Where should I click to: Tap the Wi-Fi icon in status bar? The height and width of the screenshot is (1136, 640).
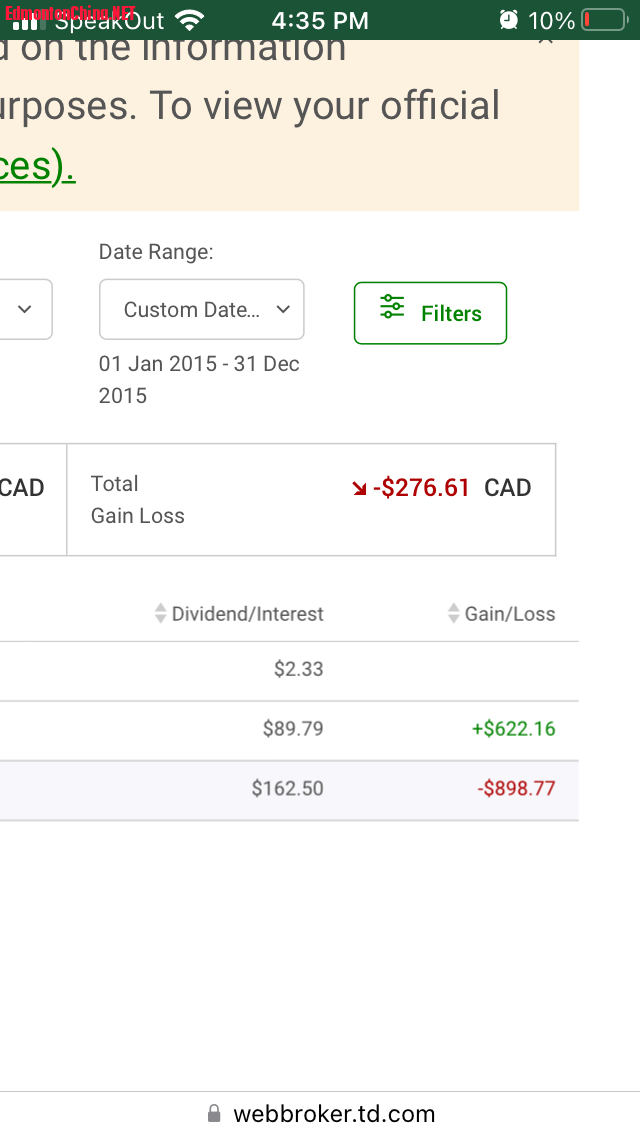click(188, 20)
